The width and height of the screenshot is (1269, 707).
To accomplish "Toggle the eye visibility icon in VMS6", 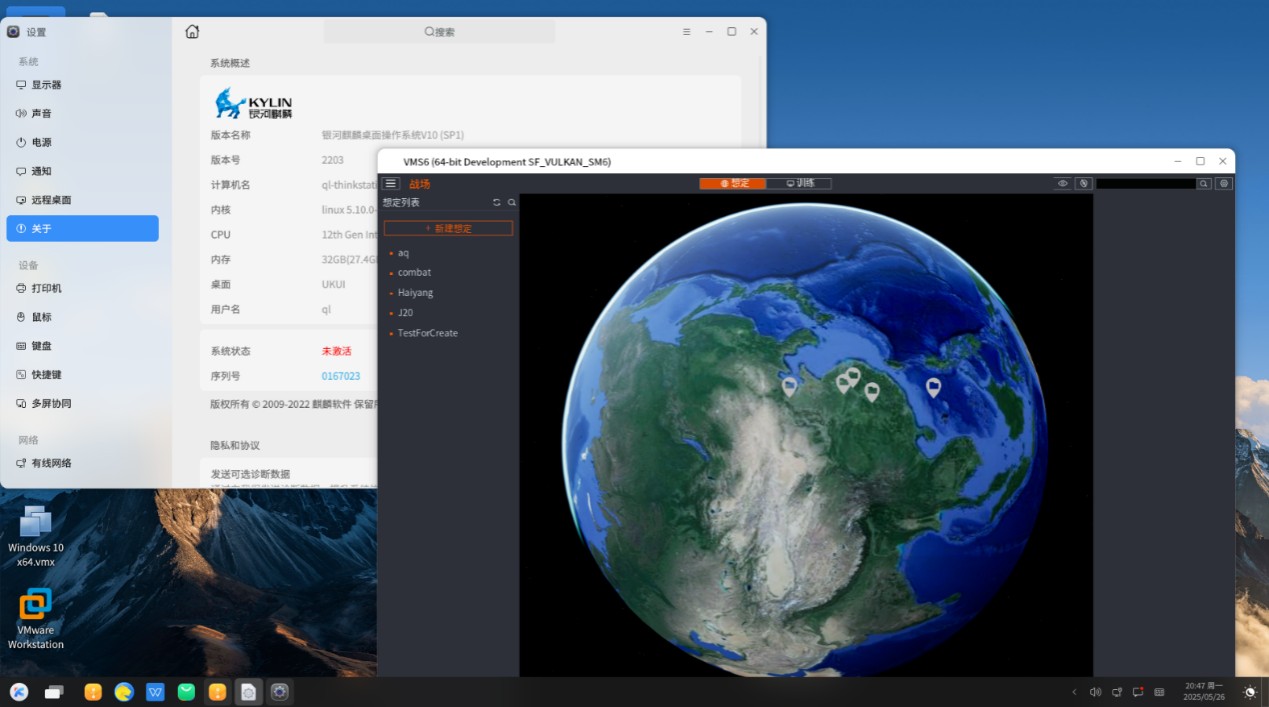I will tap(1062, 184).
